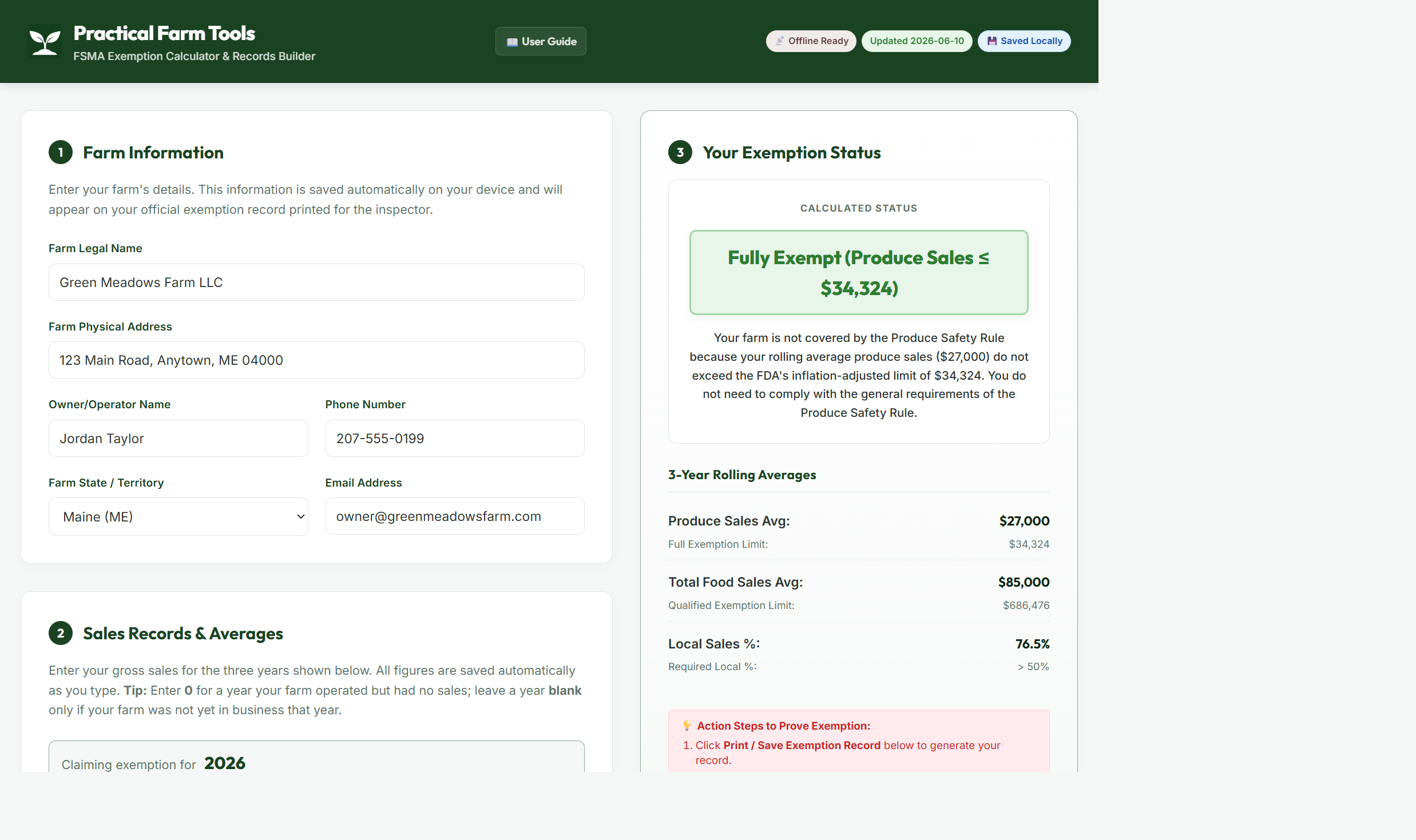1416x840 pixels.
Task: Click the step 1 Farm Information badge
Action: coord(61,153)
